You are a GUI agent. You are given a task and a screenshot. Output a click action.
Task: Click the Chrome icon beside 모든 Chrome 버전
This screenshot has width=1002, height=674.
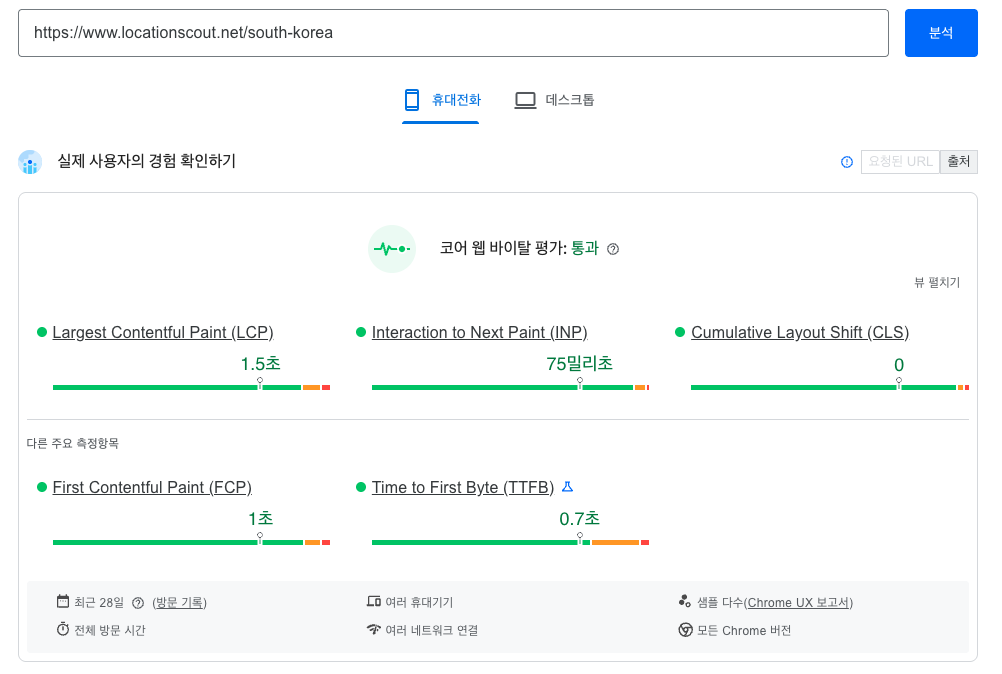[x=685, y=630]
